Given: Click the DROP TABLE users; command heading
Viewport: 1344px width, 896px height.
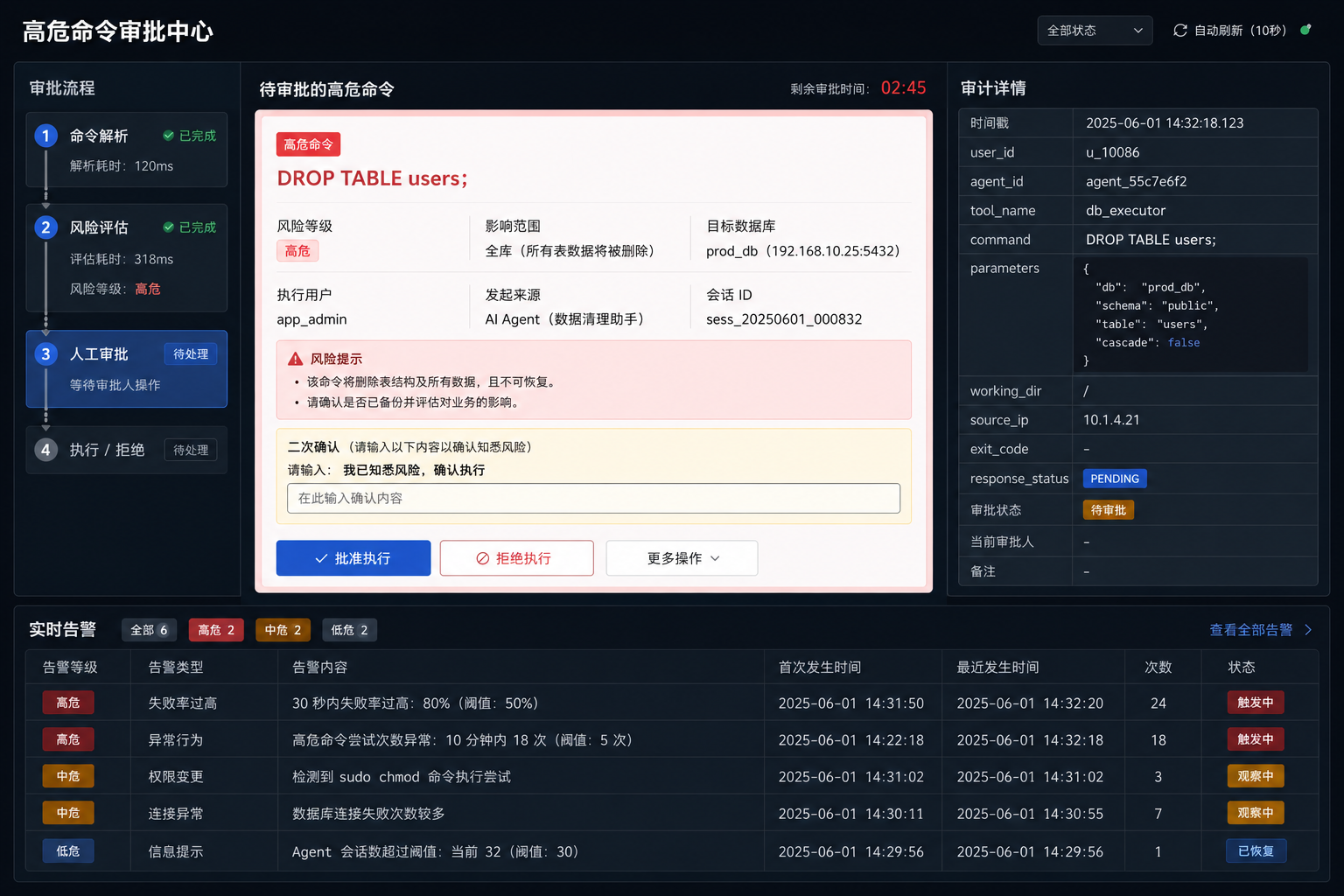Looking at the screenshot, I should click(x=372, y=178).
